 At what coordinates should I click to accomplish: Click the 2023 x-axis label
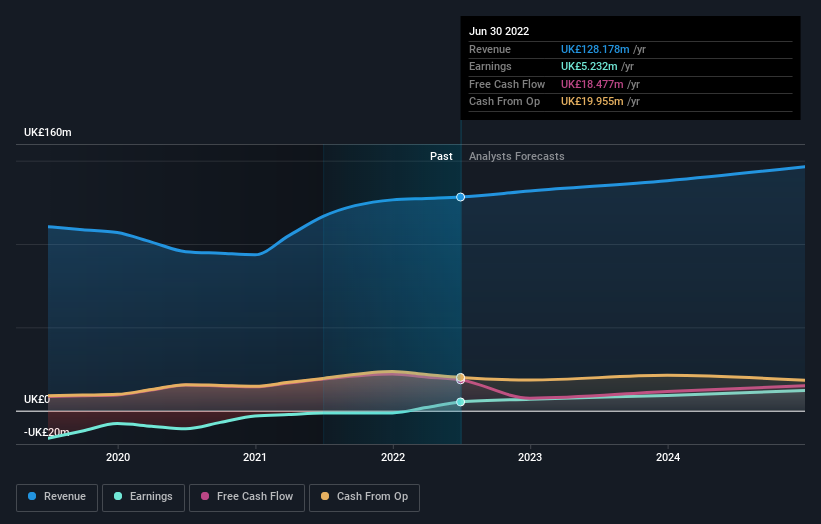[x=530, y=458]
